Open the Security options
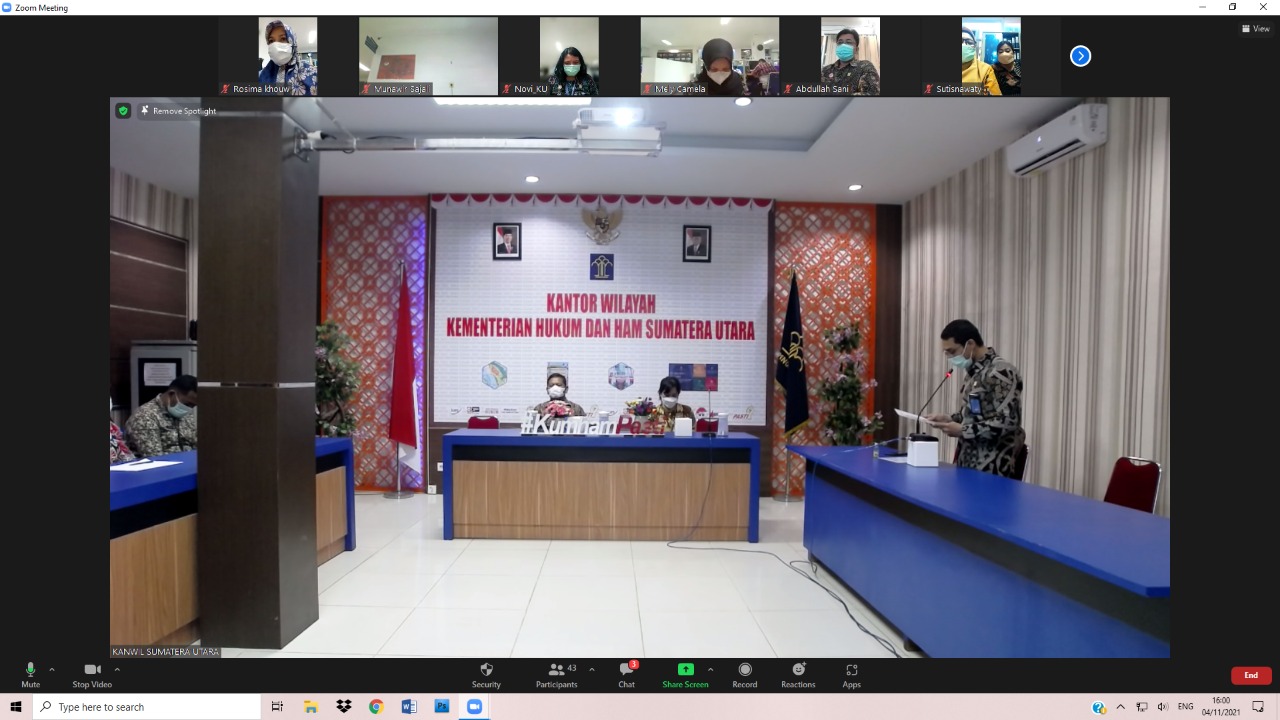1280x720 pixels. pyautogui.click(x=486, y=675)
